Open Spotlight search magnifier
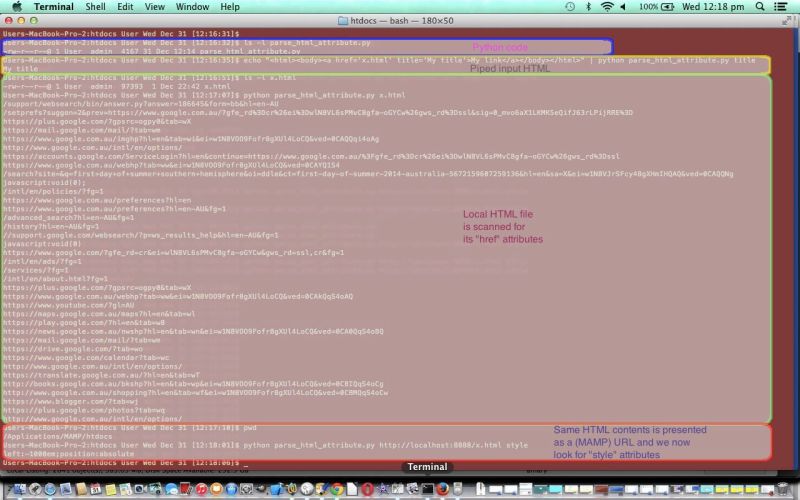Screen dimensions: 800x500 click(760, 7)
